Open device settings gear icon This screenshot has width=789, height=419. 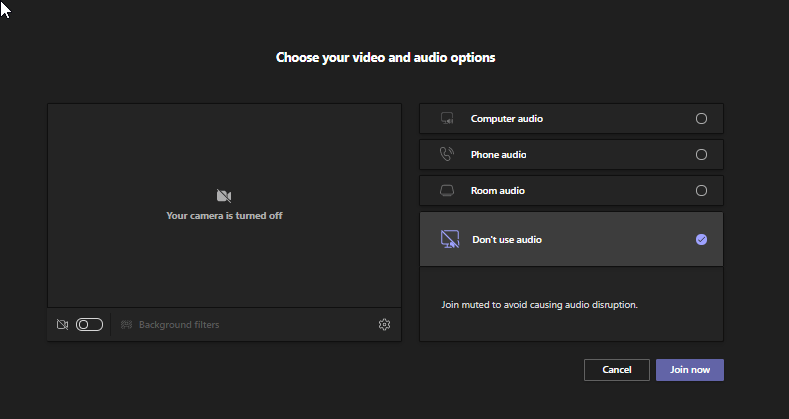click(384, 324)
